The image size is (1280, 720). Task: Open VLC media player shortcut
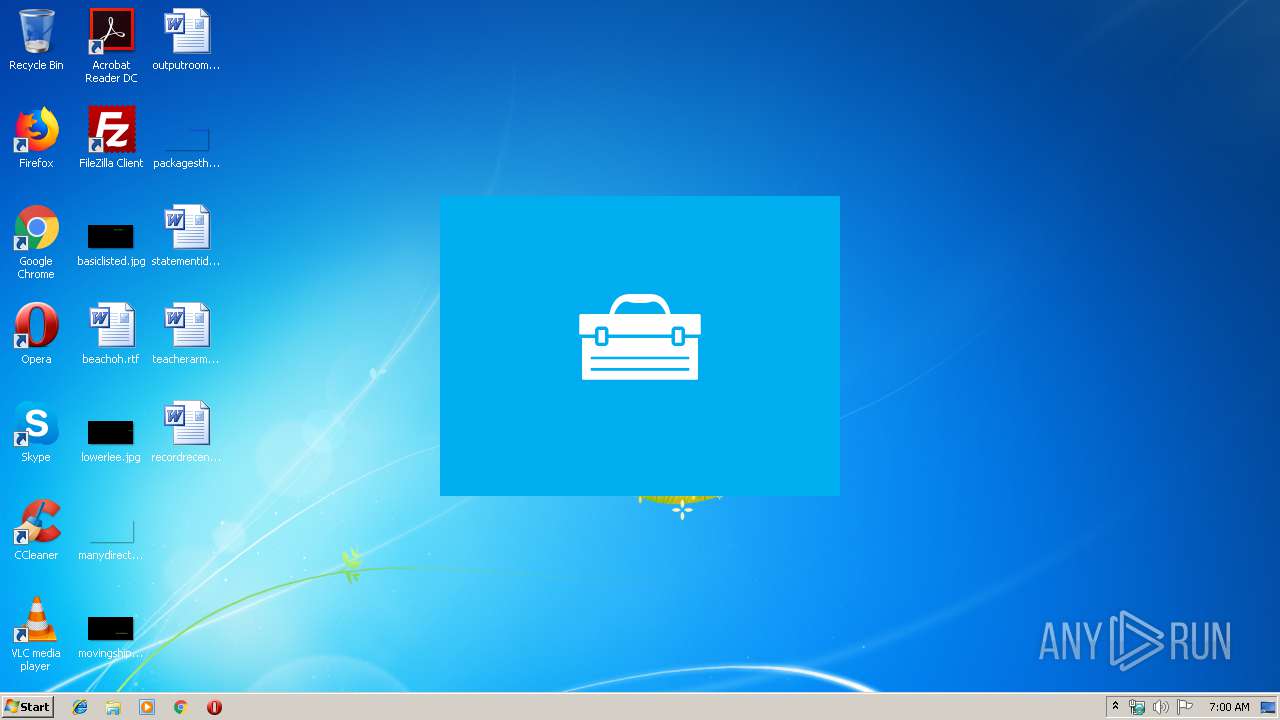point(36,634)
